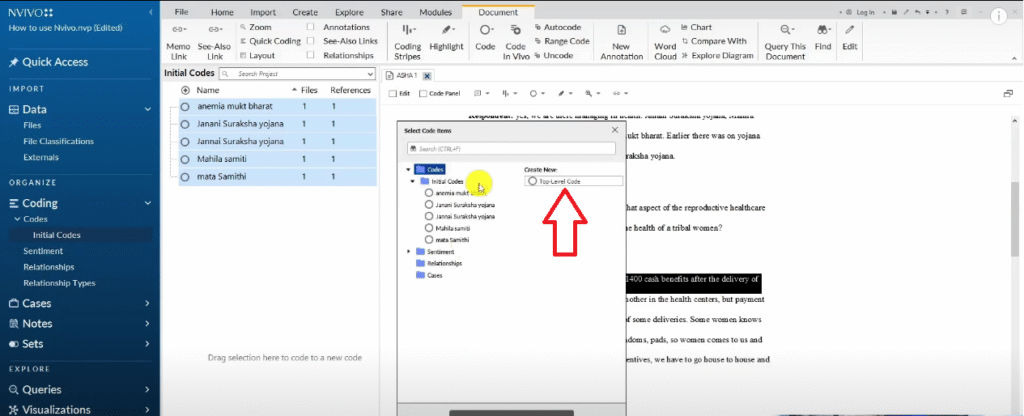Open the File menu
Viewport: 1024px width, 416px height.
click(182, 12)
